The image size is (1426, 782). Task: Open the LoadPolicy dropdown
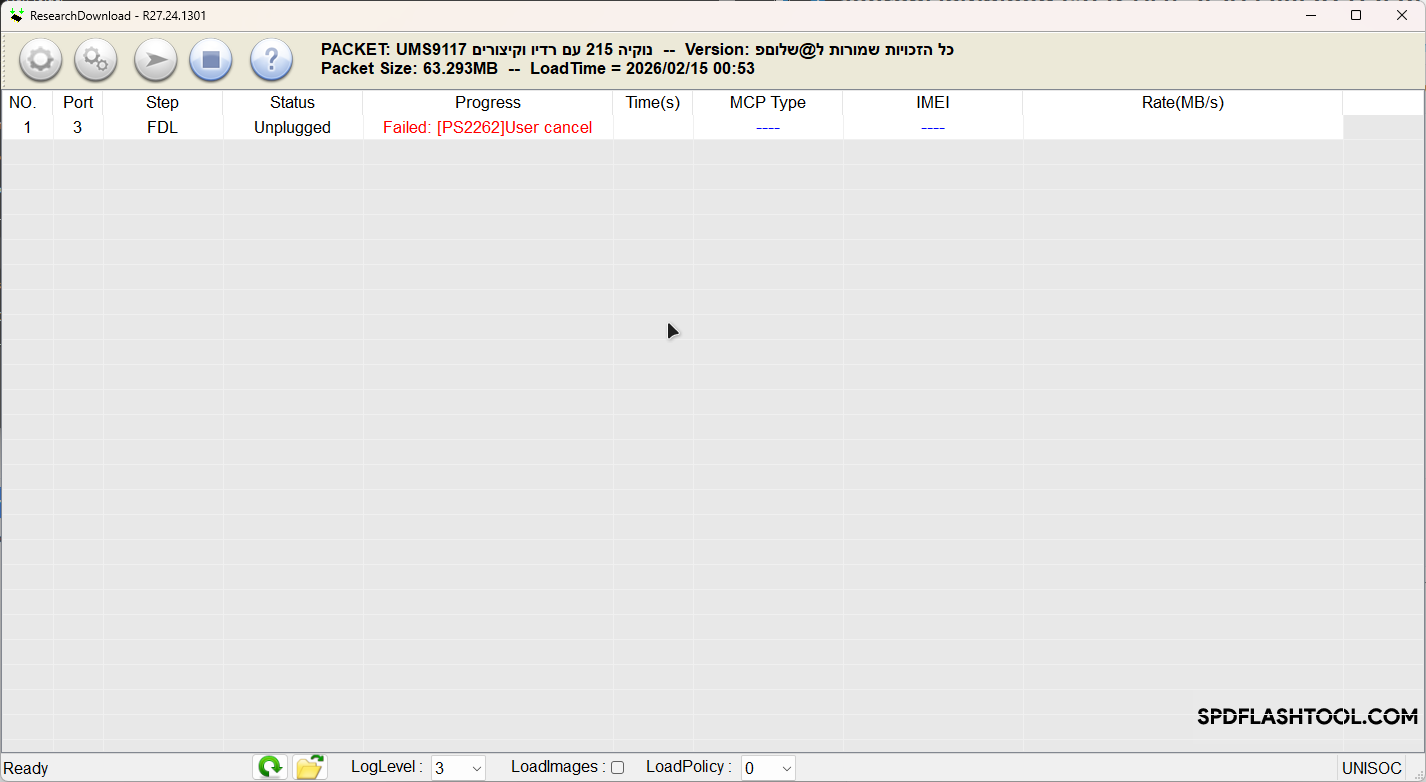click(x=785, y=767)
